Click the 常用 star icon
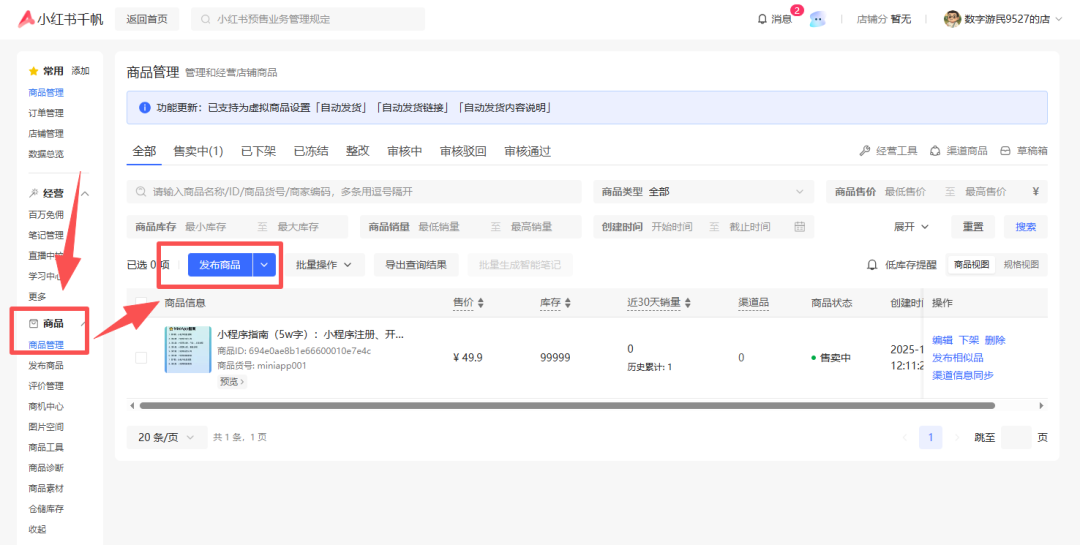 (33, 71)
